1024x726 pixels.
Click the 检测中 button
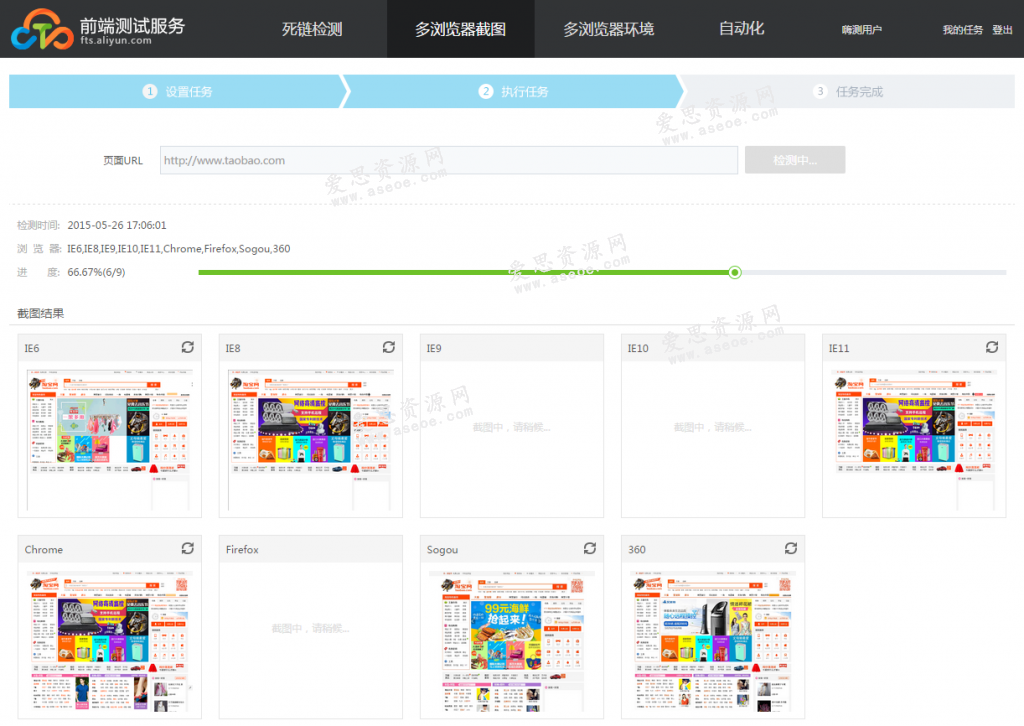click(x=795, y=160)
